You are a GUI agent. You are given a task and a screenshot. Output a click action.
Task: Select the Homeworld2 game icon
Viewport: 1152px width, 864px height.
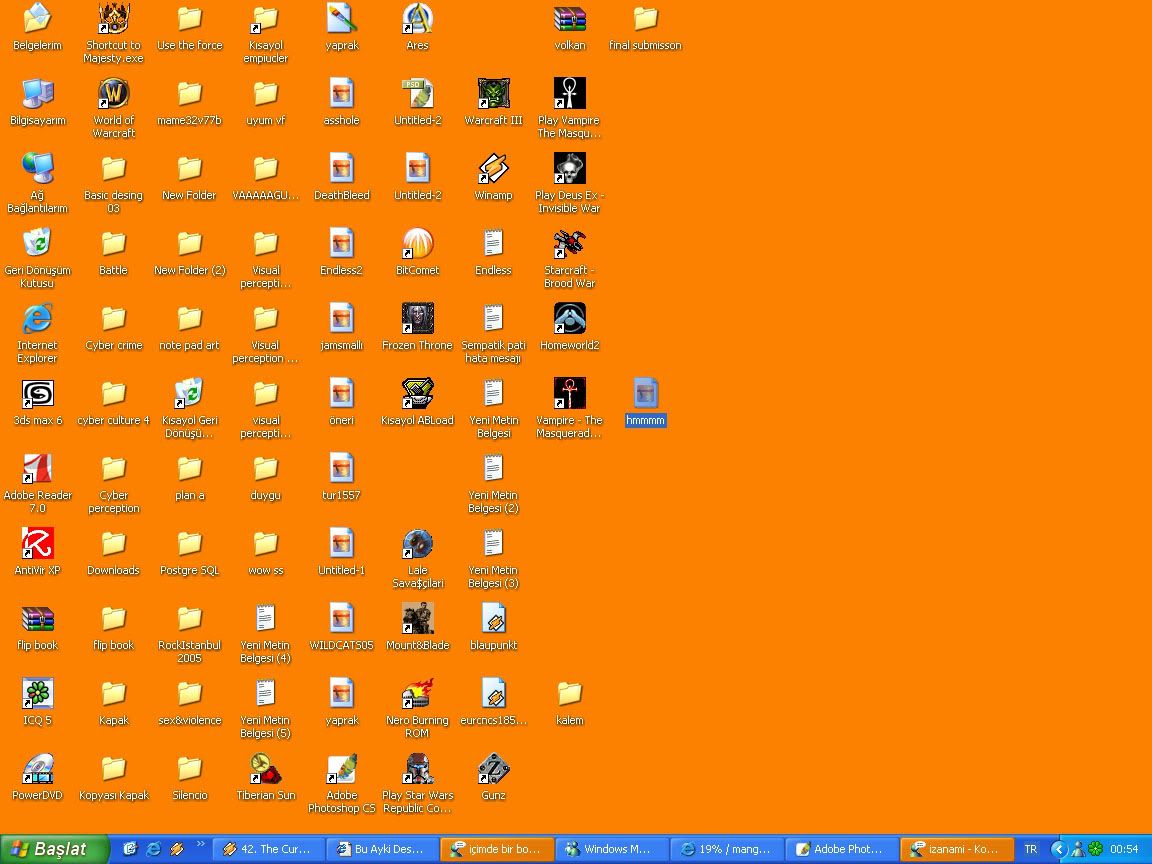click(x=569, y=319)
